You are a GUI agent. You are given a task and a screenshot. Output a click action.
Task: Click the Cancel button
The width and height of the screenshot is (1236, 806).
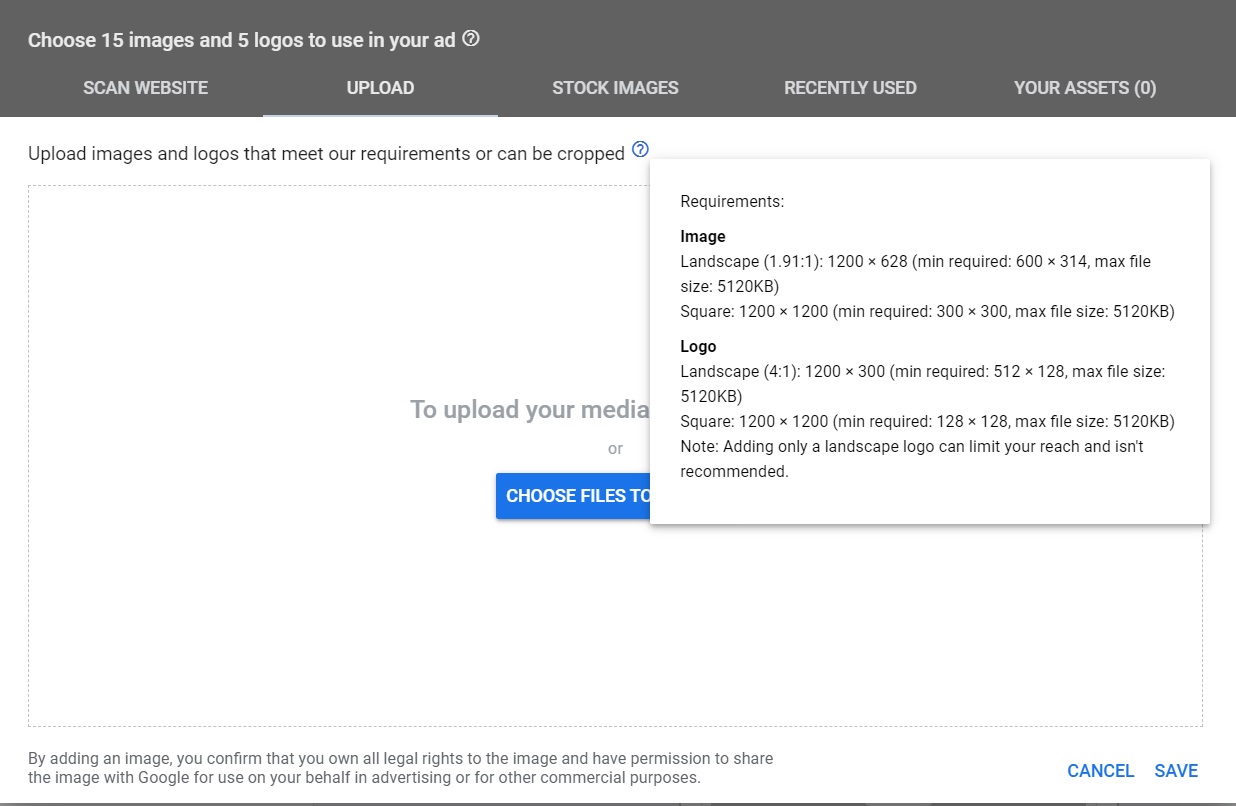tap(1100, 771)
